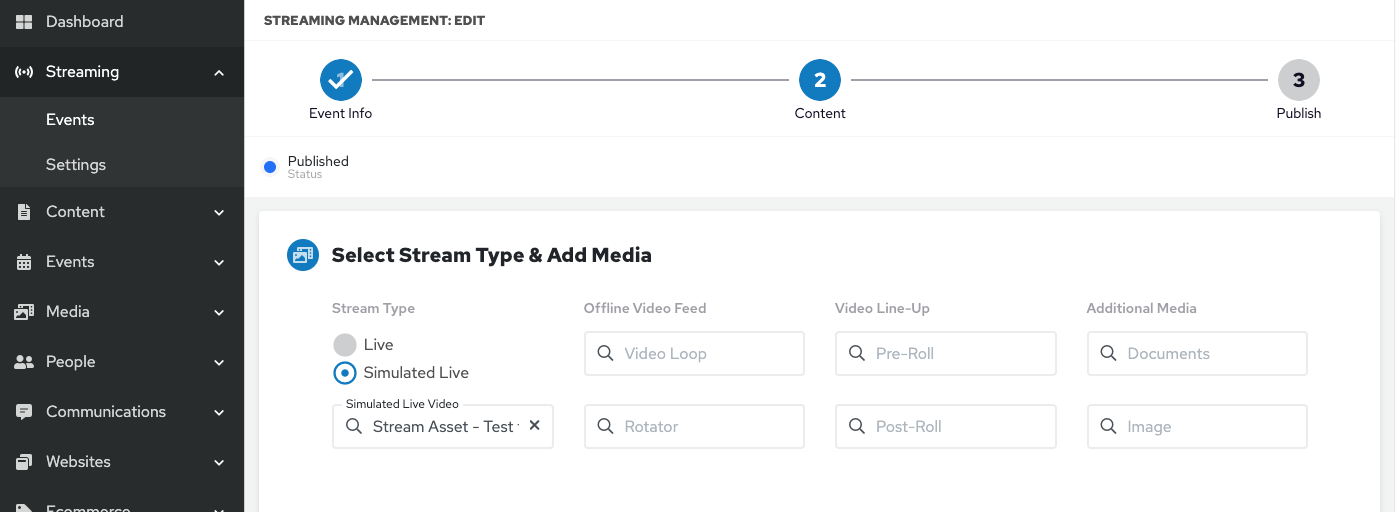Go to the Event Info completed step

(340, 80)
